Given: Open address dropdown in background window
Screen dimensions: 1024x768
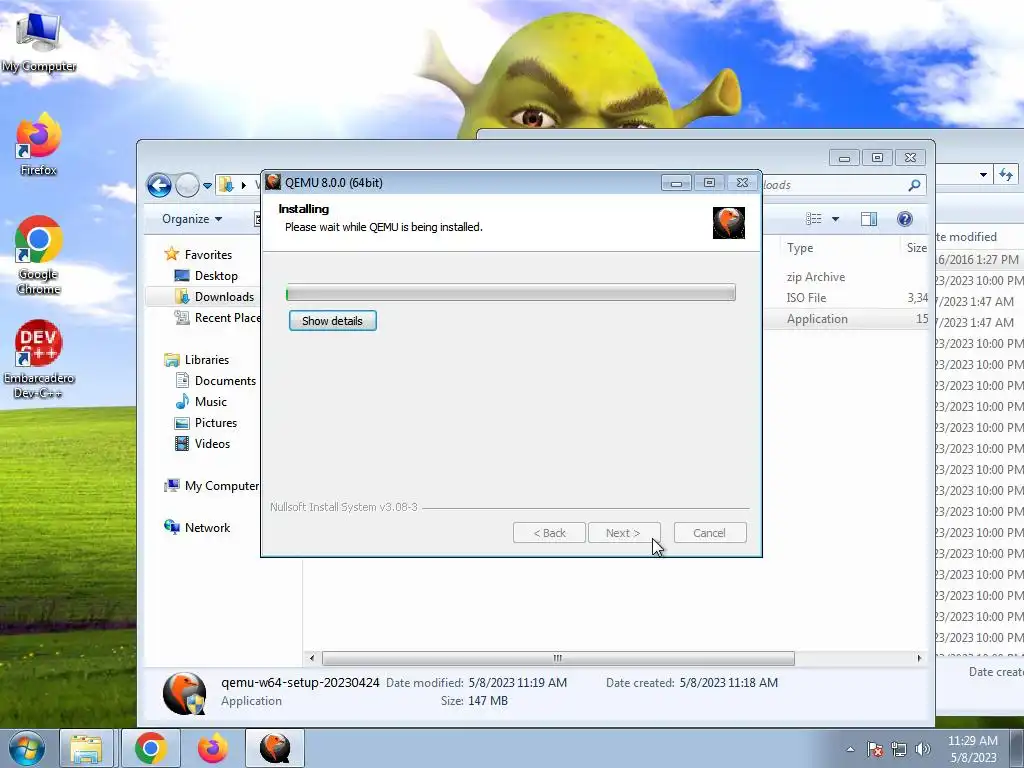Looking at the screenshot, I should (983, 174).
